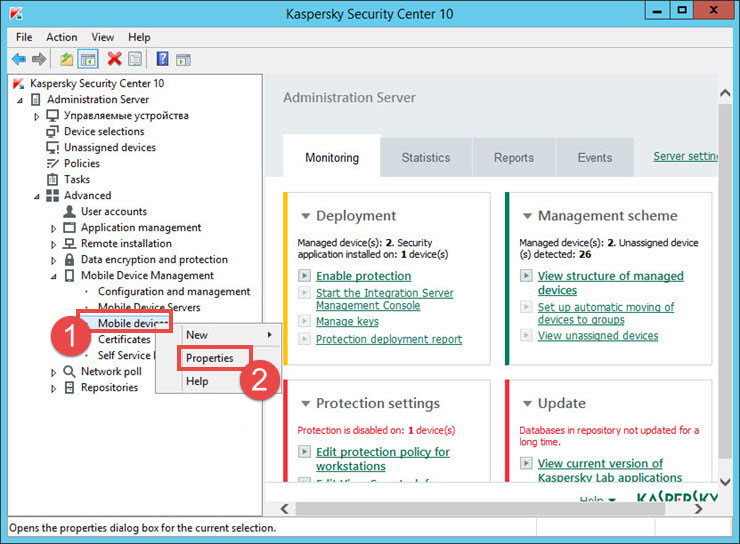Collapse the Management scheme section triangle
The width and height of the screenshot is (740, 544).
(527, 216)
